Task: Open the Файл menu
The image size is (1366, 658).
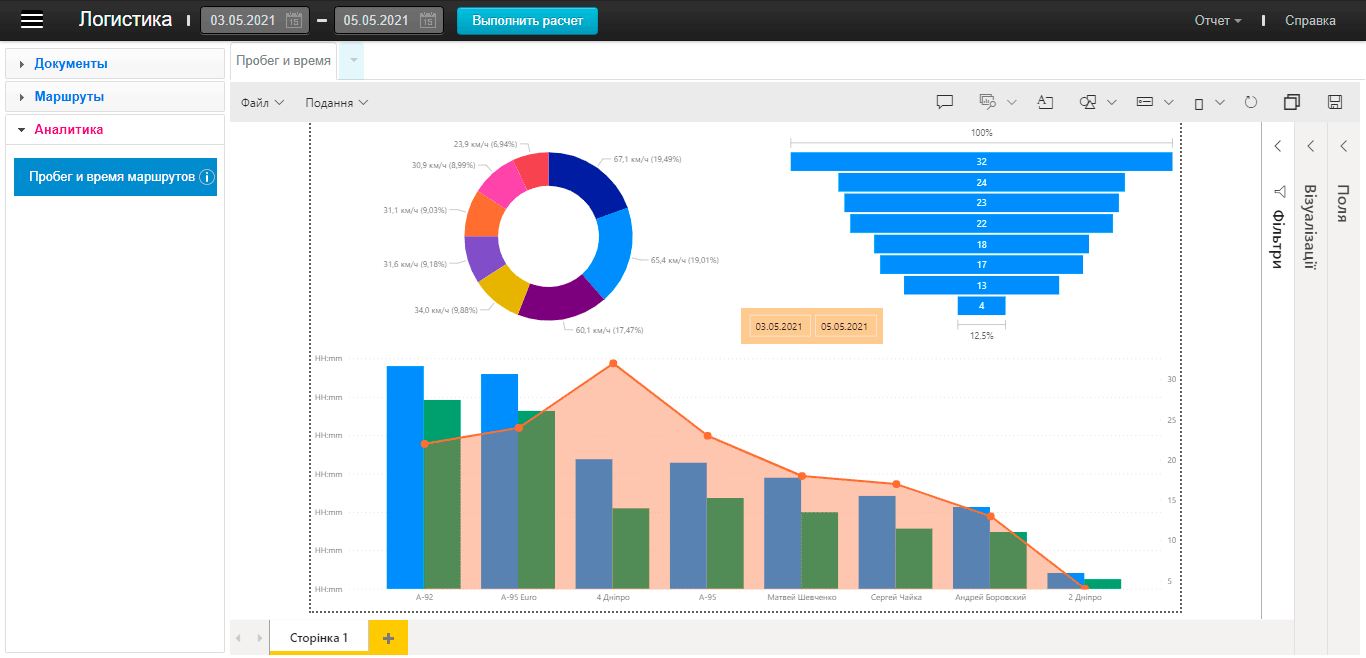Action: 262,103
